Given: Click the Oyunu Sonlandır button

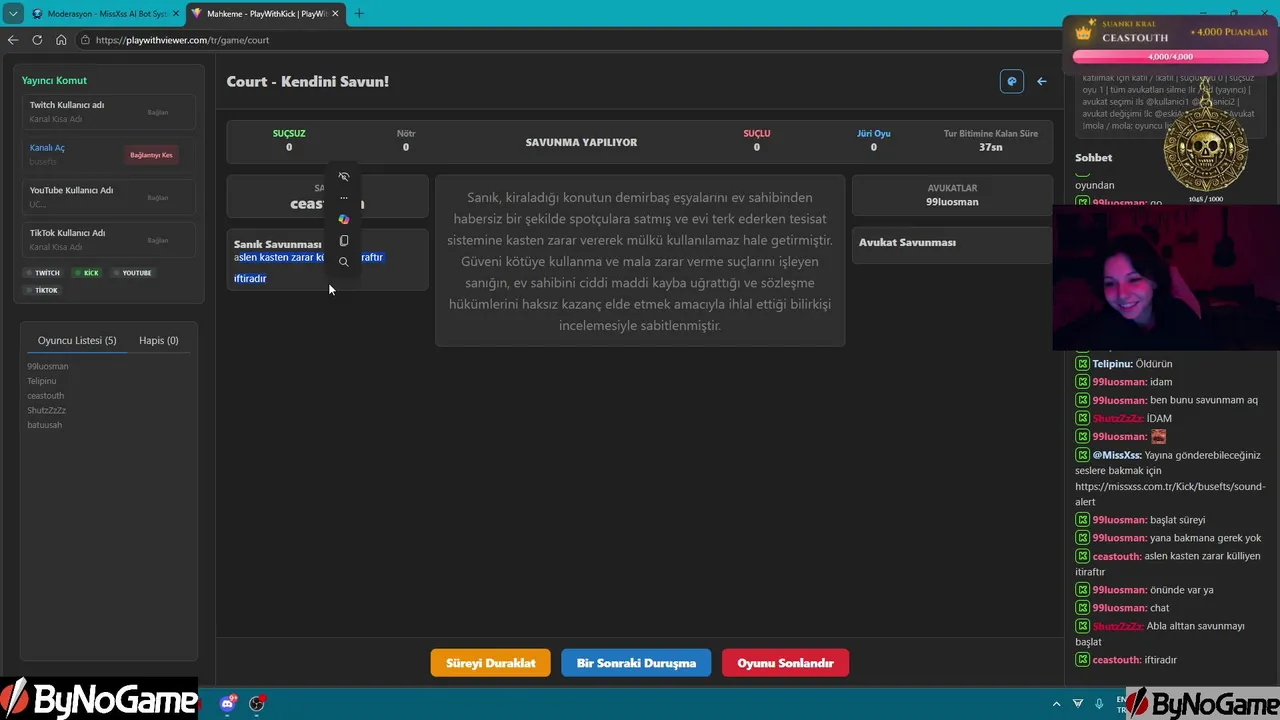Looking at the screenshot, I should pyautogui.click(x=785, y=663).
